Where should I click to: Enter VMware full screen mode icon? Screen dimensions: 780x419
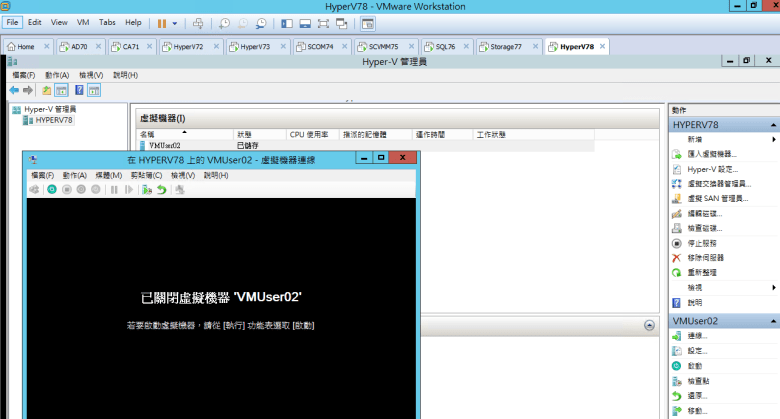click(x=325, y=22)
